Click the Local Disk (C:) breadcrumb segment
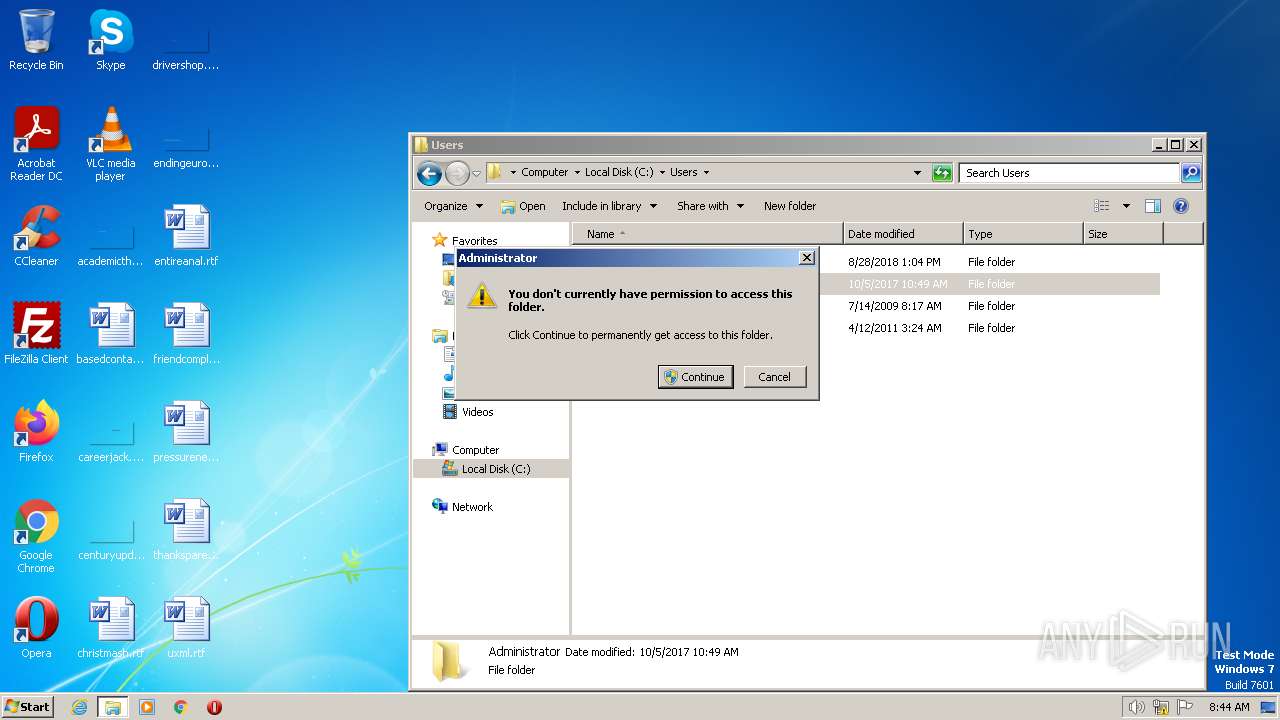 pyautogui.click(x=619, y=173)
